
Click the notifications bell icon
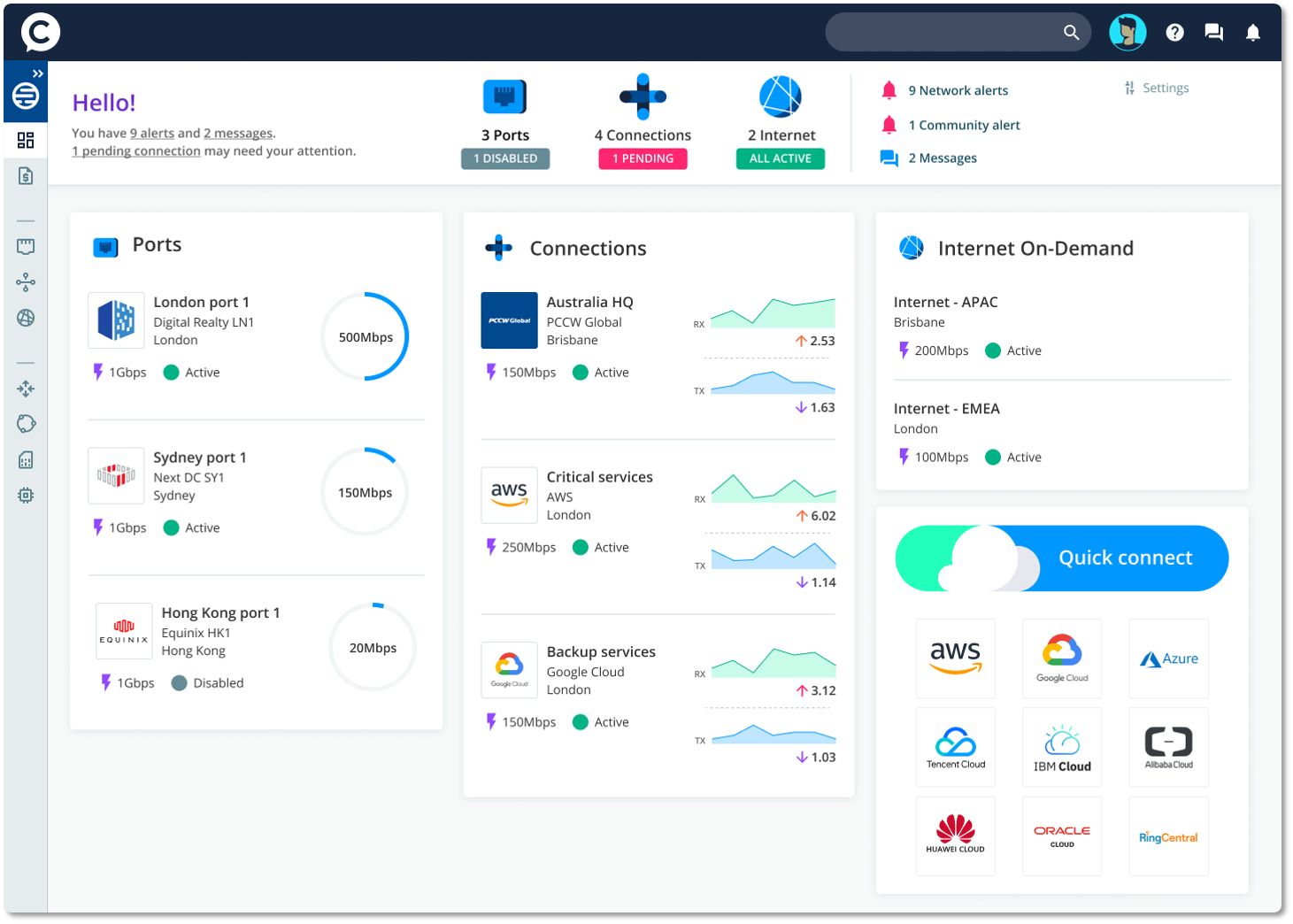1253,32
